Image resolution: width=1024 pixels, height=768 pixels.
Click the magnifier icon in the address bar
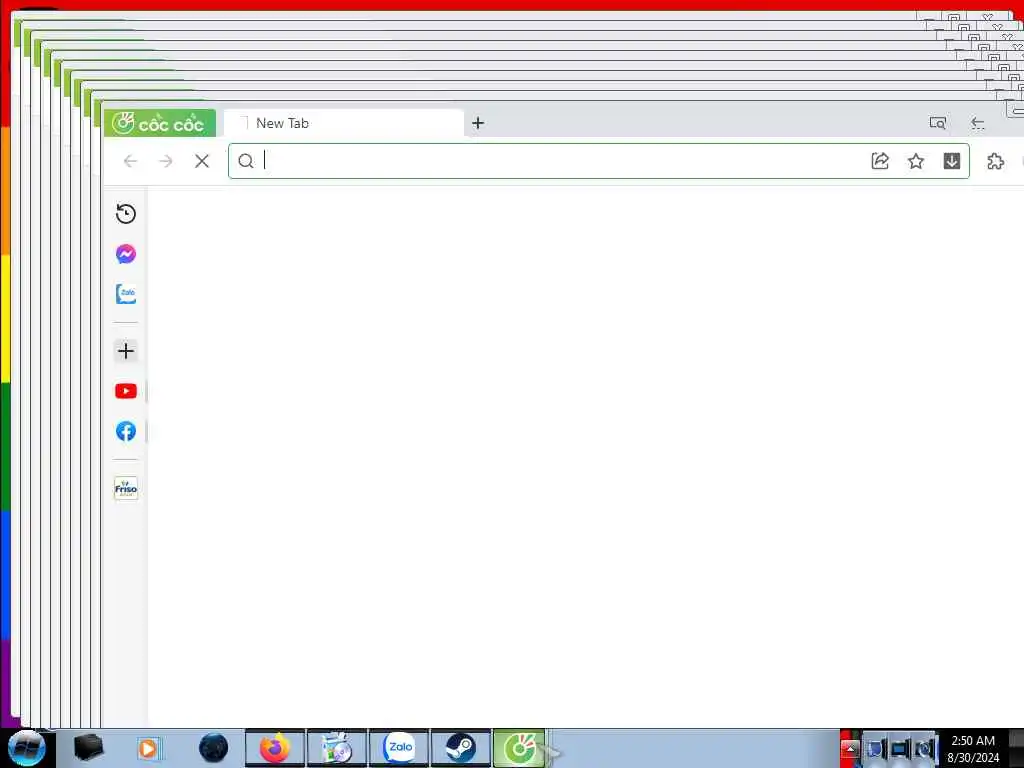point(246,161)
